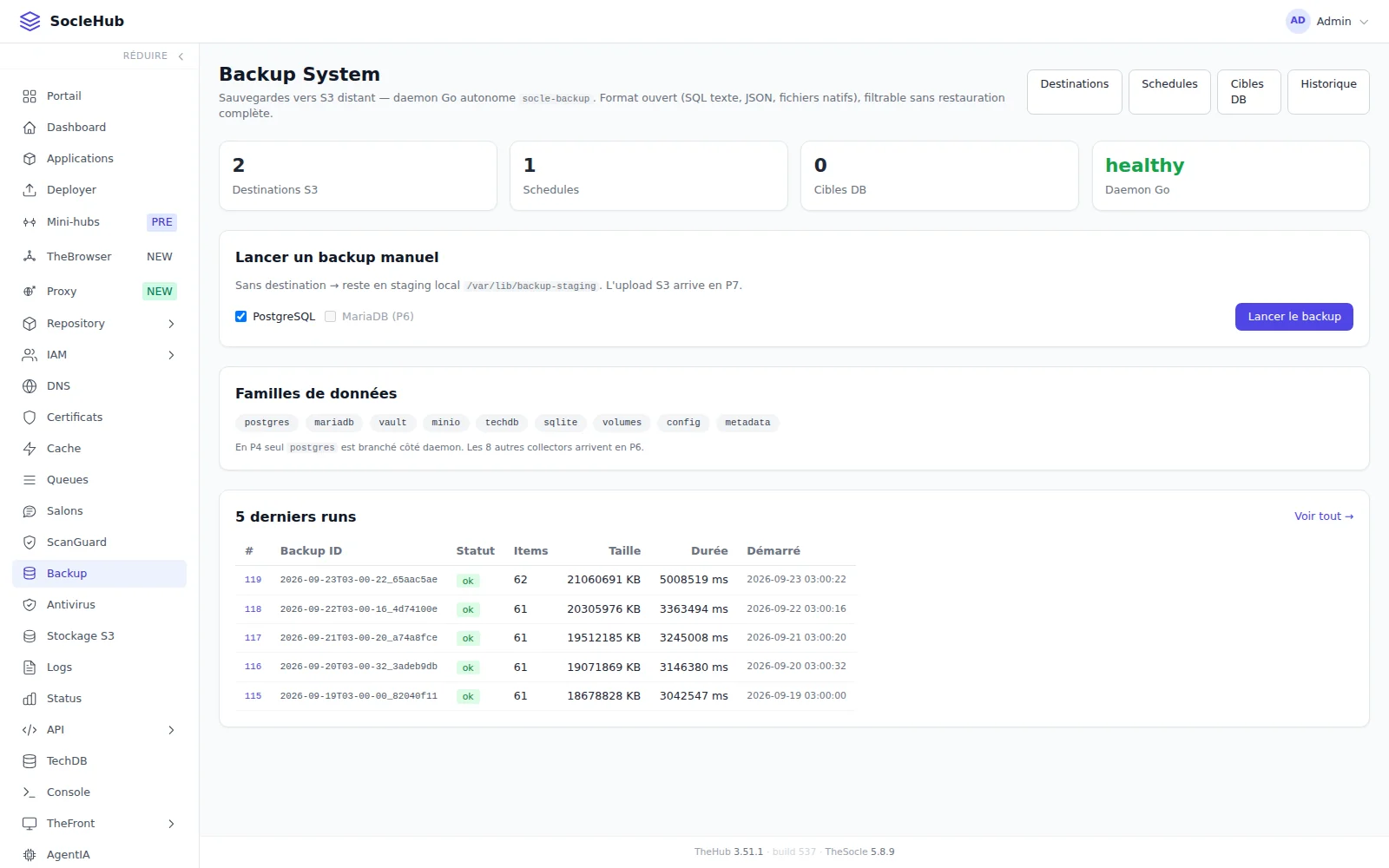Screen dimensions: 1389x868
Task: Click the healthy Daemon Go card
Action: coord(1231,176)
